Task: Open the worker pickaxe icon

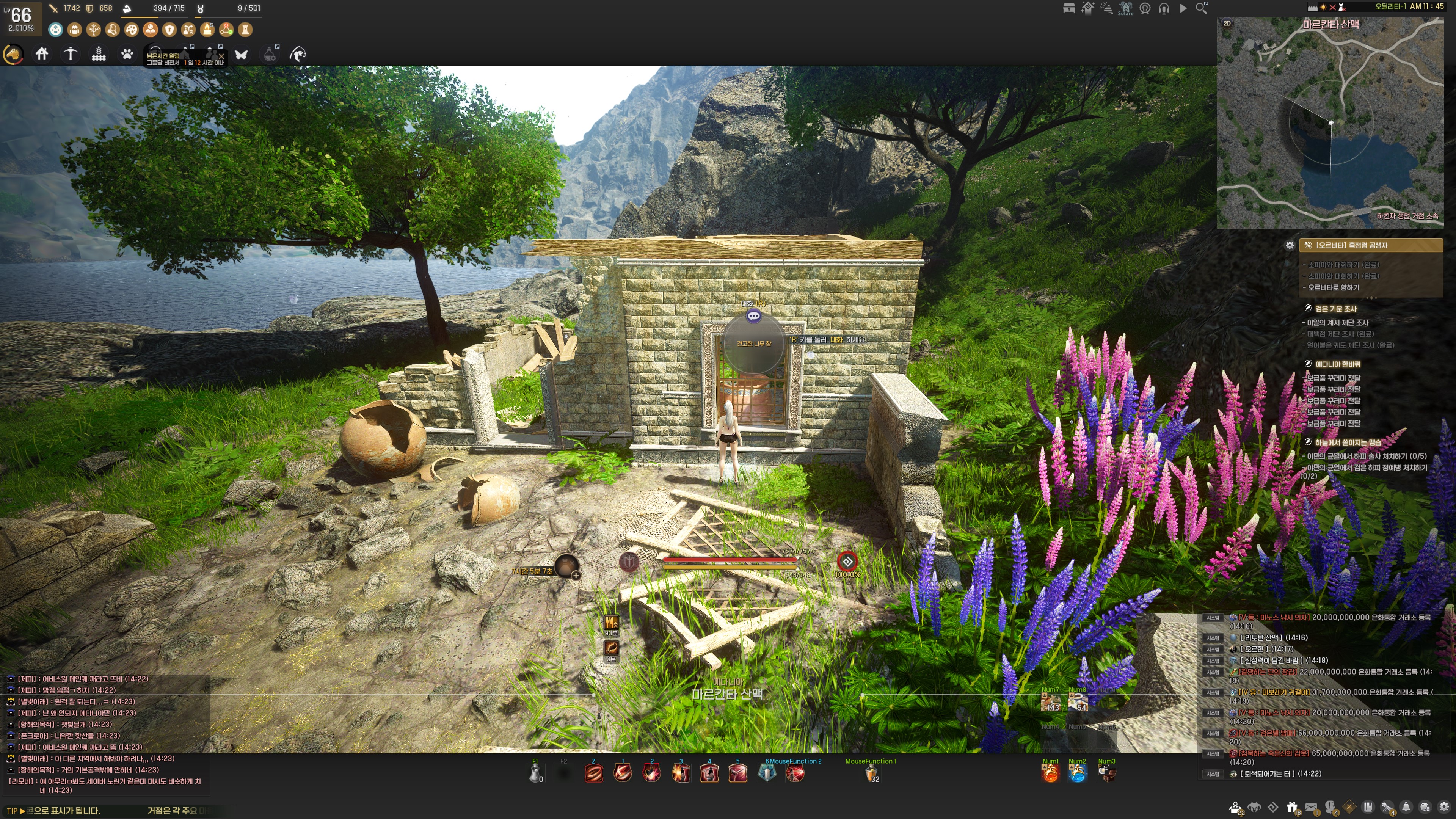Action: [70, 54]
